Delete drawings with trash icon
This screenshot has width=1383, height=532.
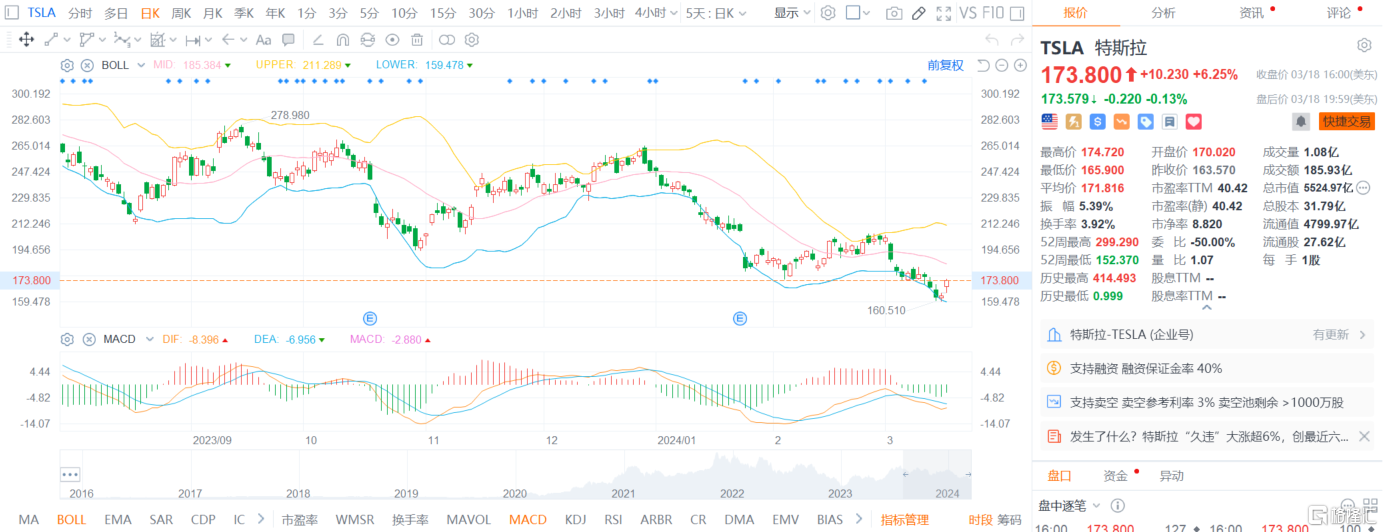tap(417, 40)
